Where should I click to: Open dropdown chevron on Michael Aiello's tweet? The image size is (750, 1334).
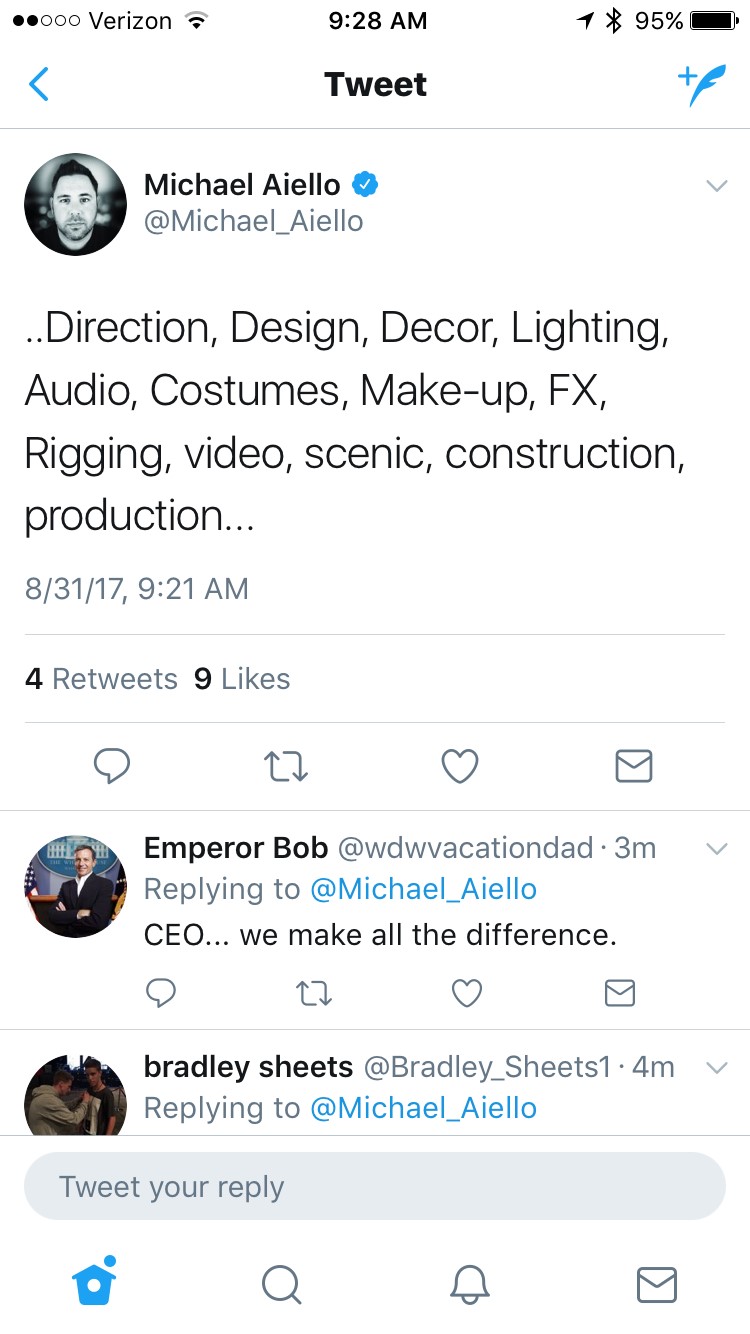coord(716,185)
